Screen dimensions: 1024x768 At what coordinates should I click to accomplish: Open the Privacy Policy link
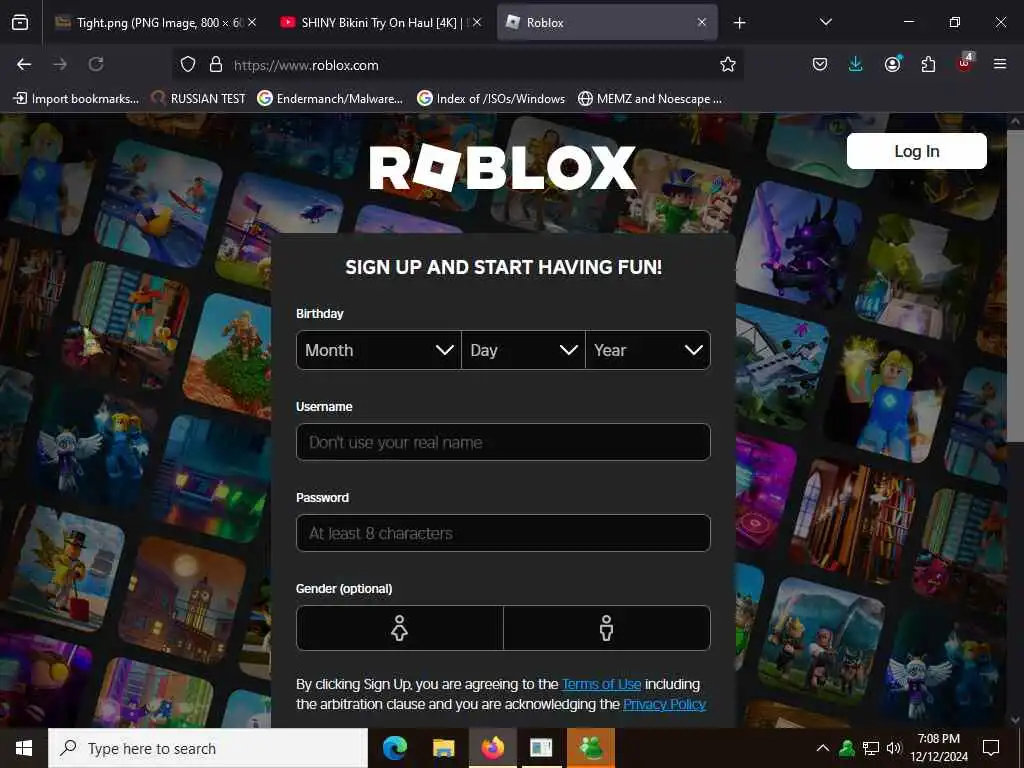664,704
